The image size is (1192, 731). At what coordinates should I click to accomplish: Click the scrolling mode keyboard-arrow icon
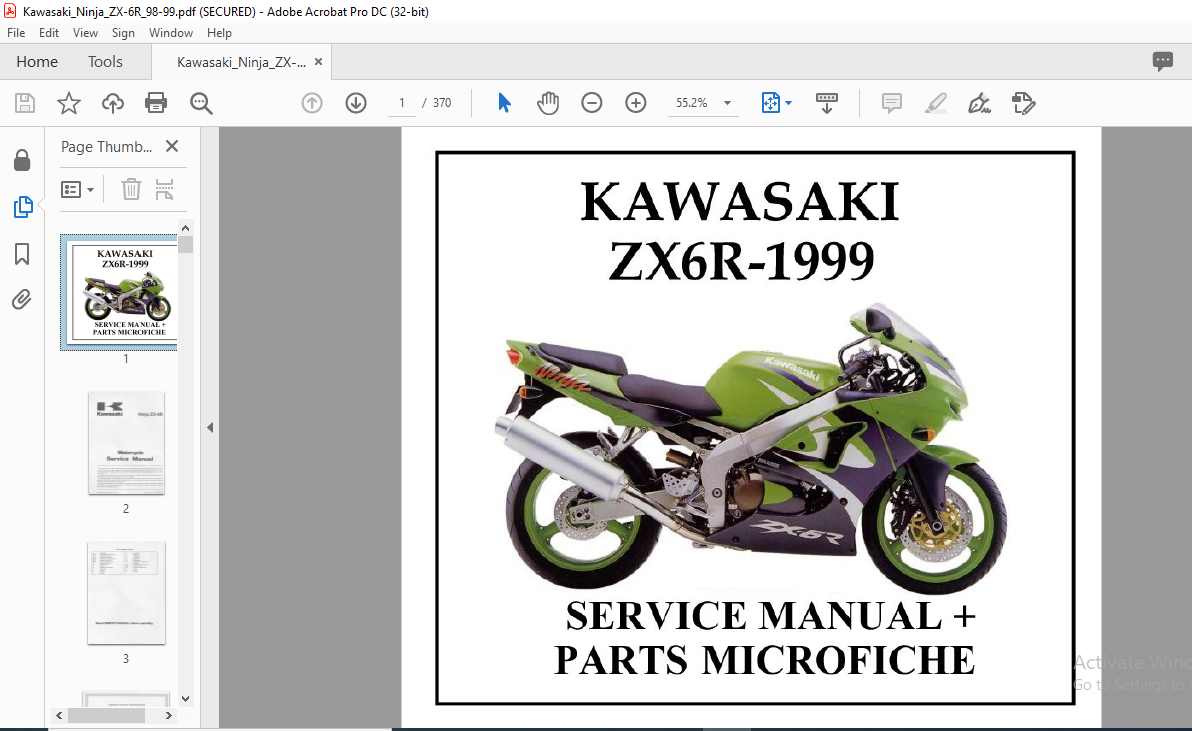826,103
